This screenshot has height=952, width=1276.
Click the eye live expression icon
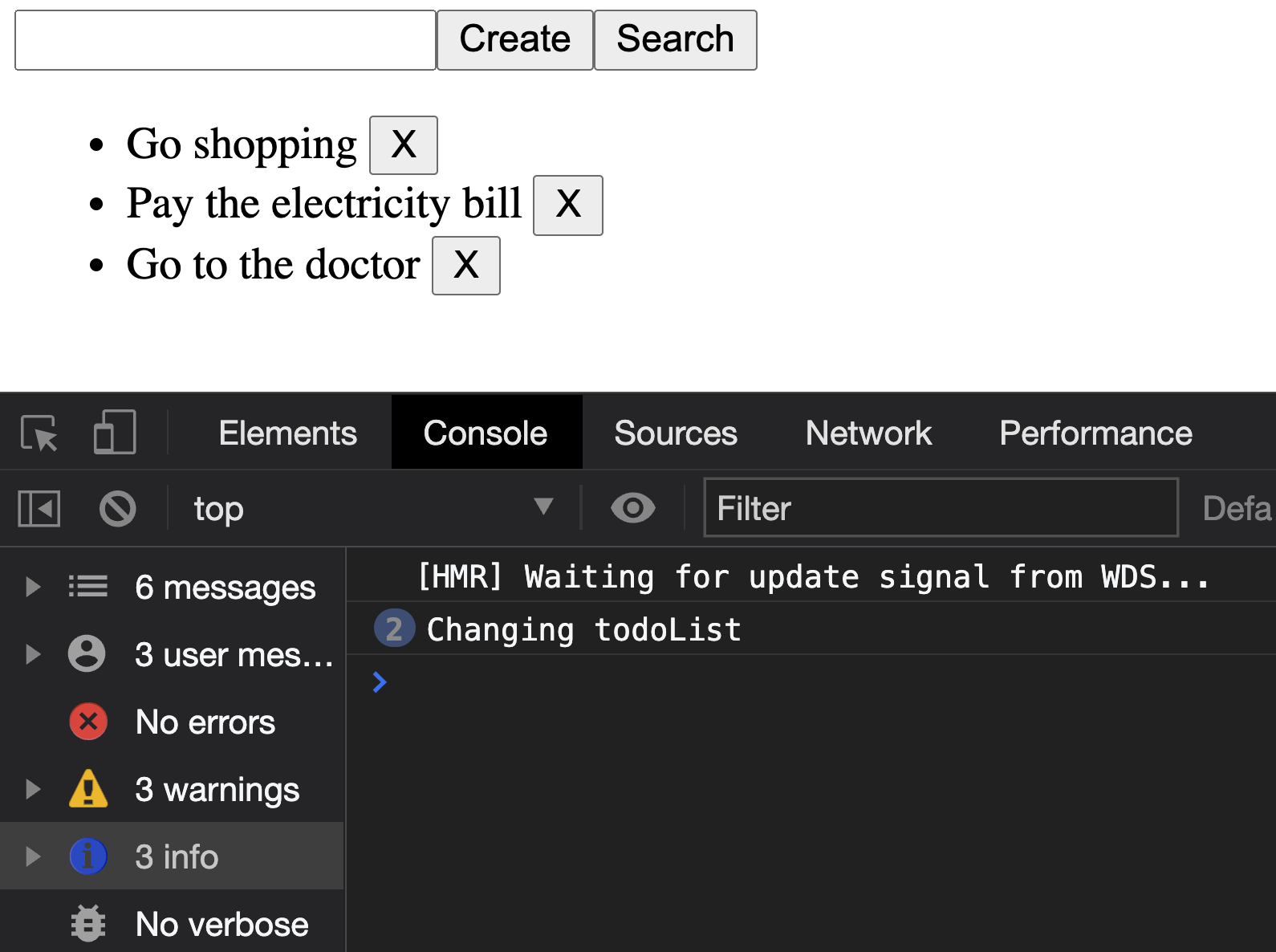coord(632,508)
